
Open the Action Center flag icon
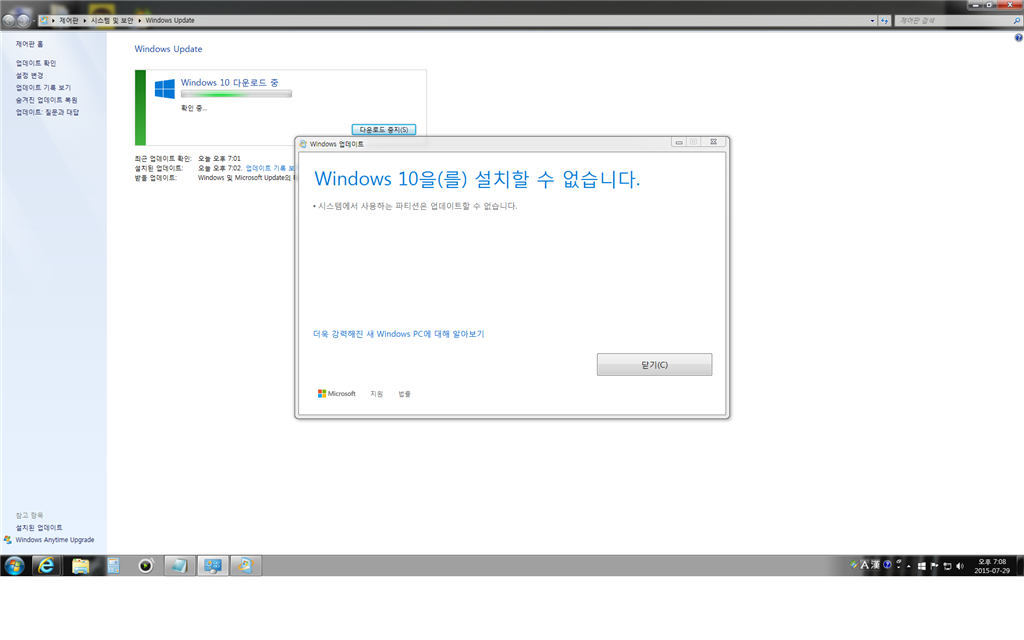934,566
